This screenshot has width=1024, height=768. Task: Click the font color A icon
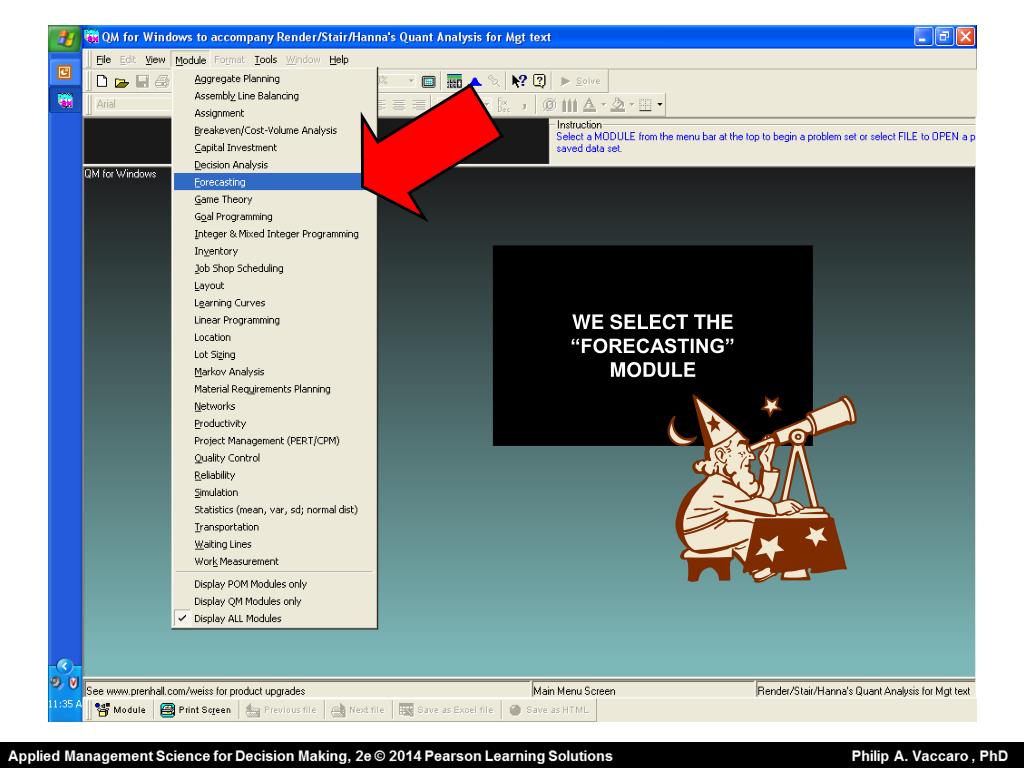coord(589,104)
